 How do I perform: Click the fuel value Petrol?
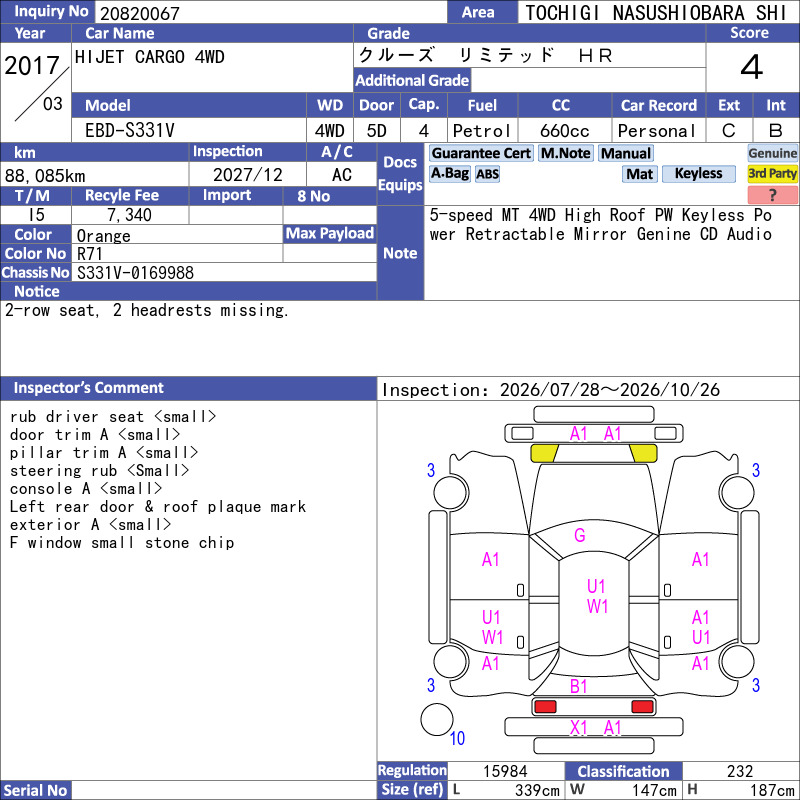482,131
